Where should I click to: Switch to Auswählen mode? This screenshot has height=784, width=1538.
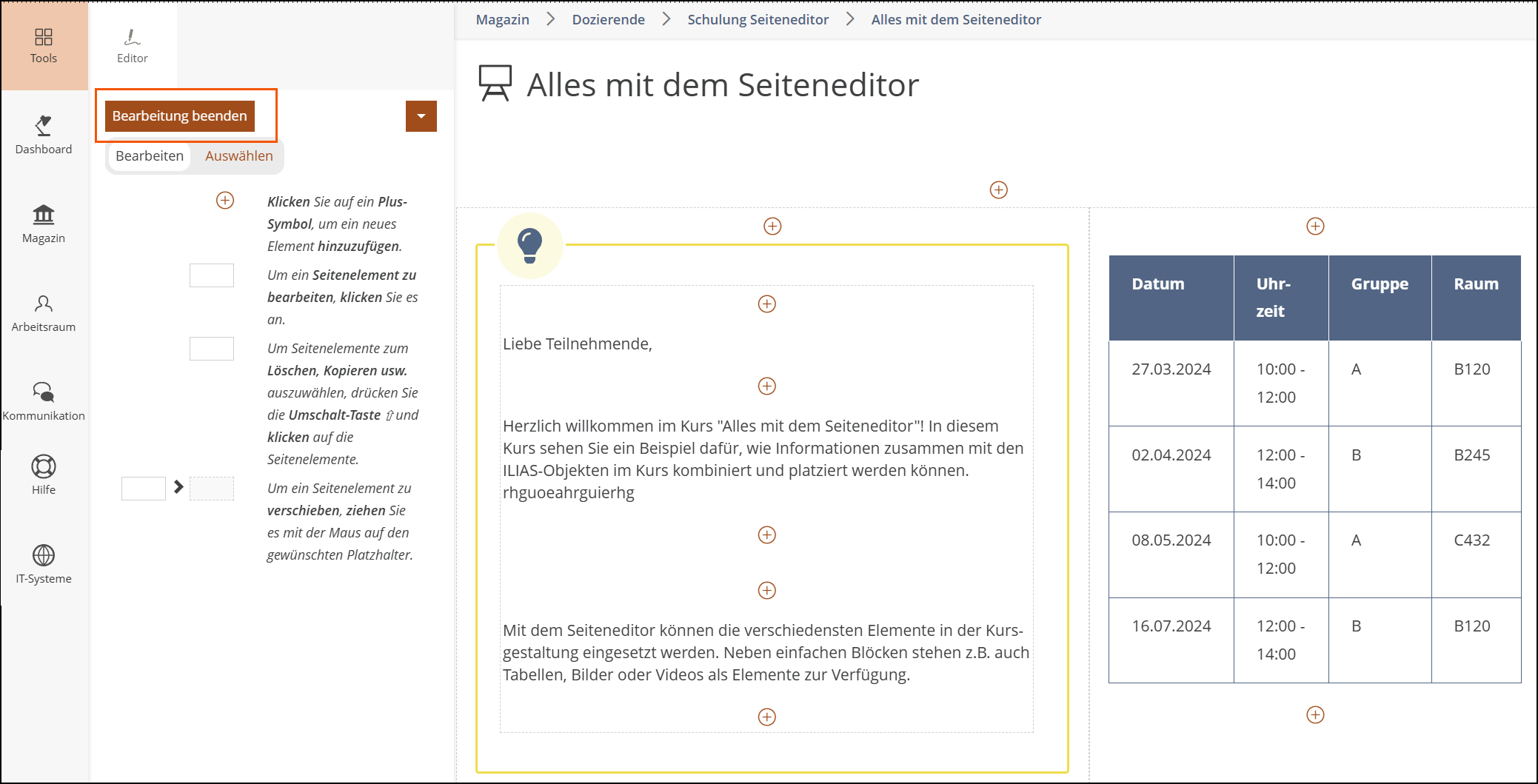(x=238, y=156)
